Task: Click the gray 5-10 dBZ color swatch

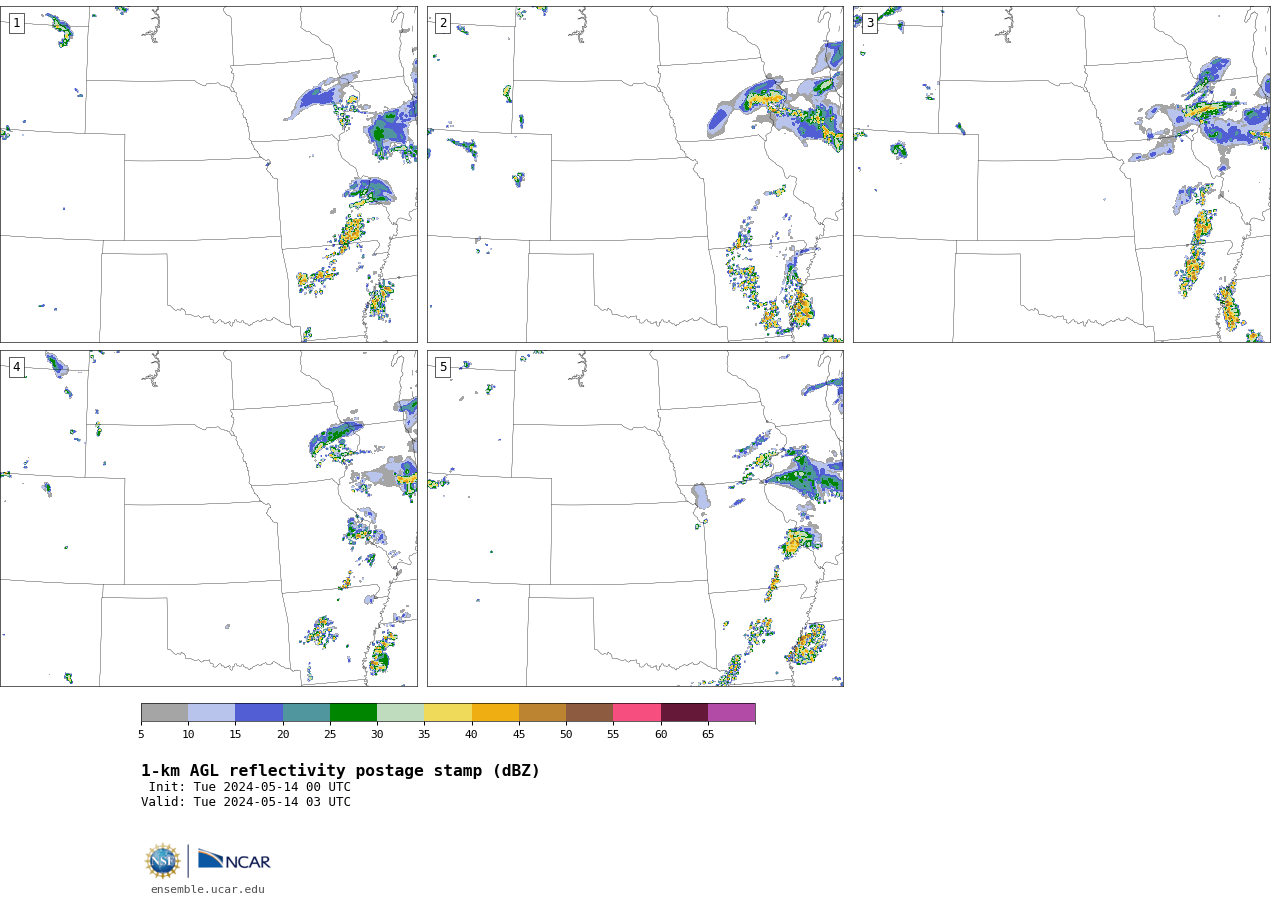Action: [164, 712]
